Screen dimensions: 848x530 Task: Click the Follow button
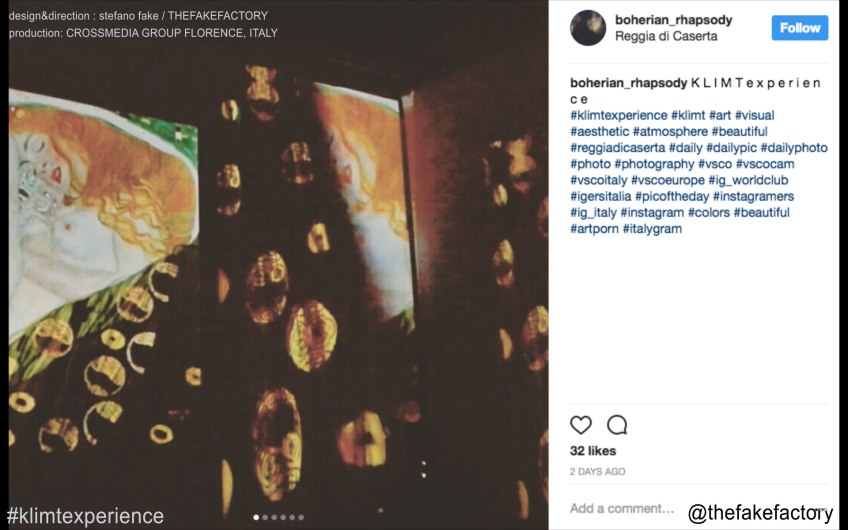point(800,28)
